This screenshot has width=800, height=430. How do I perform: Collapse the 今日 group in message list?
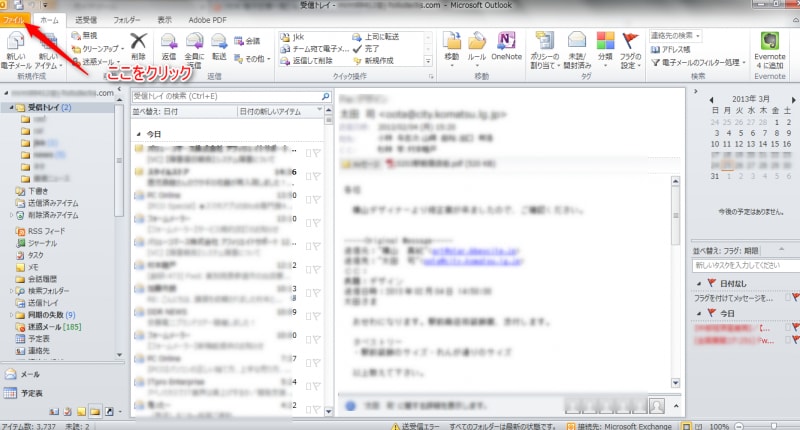tap(138, 134)
